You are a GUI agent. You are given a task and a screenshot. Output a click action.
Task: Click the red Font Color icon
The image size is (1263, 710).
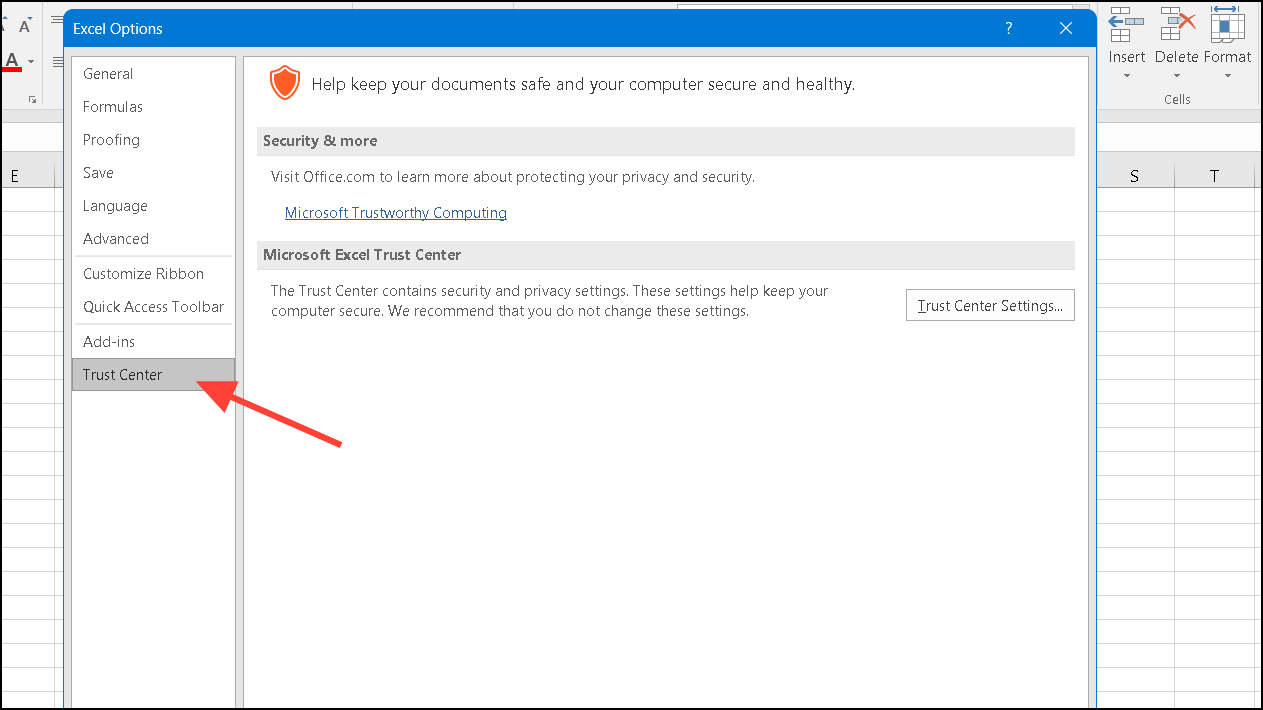point(12,62)
